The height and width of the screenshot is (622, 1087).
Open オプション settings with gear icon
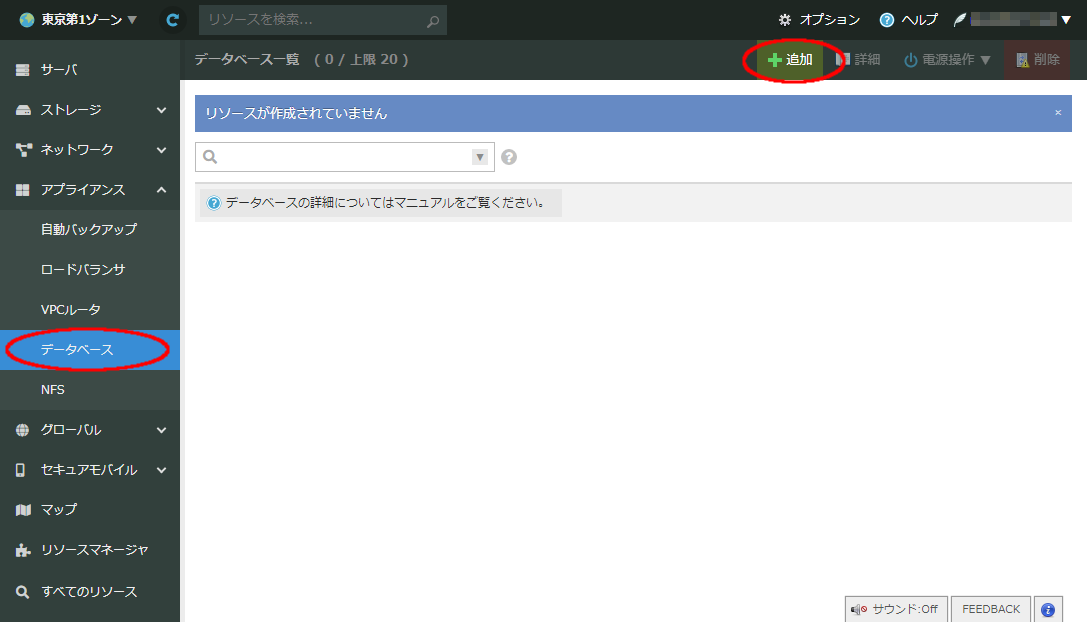[x=819, y=20]
